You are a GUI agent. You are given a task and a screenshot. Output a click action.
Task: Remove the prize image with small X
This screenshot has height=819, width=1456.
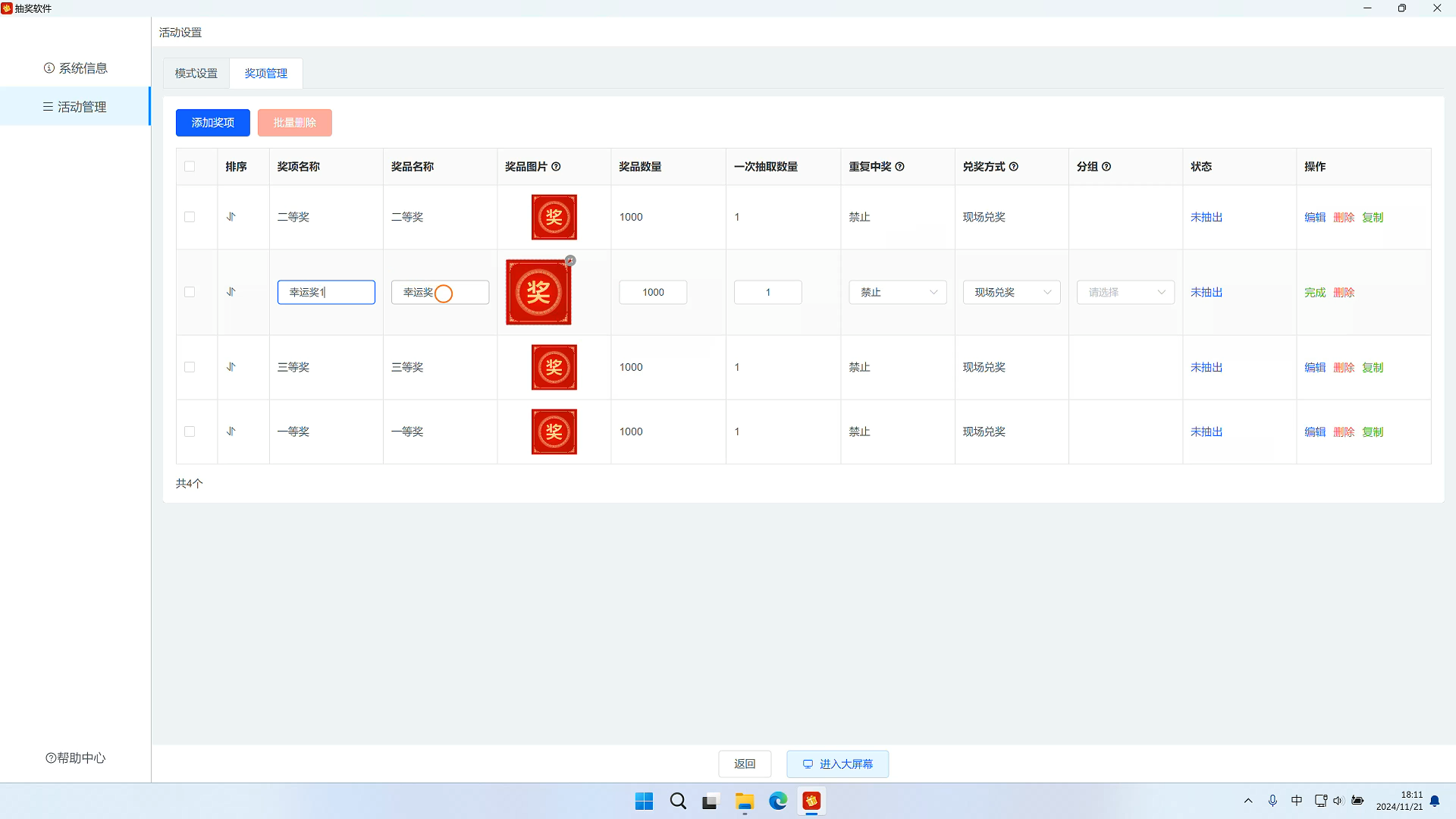click(x=570, y=261)
